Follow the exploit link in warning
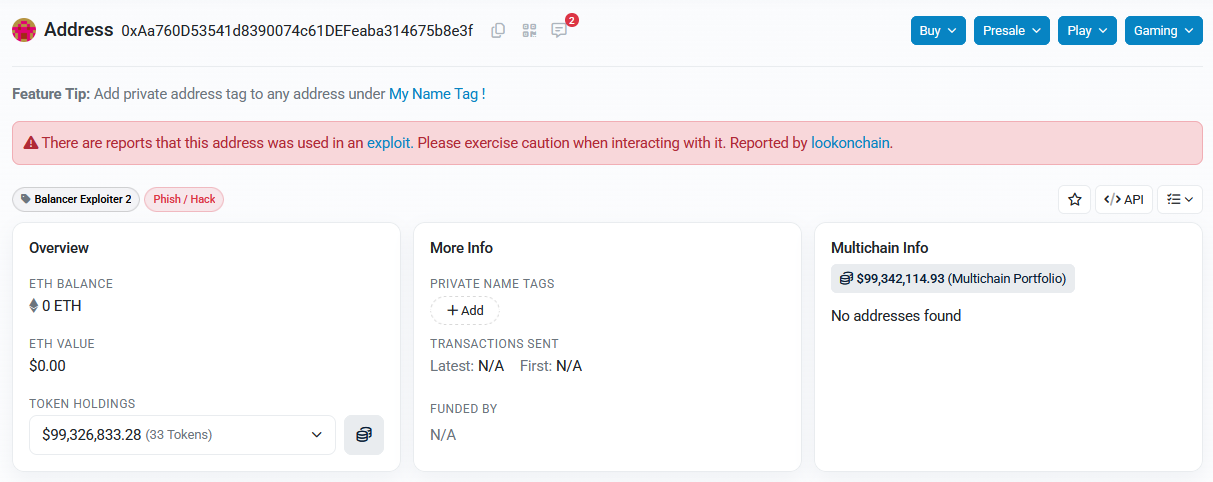The width and height of the screenshot is (1213, 482). coord(389,143)
